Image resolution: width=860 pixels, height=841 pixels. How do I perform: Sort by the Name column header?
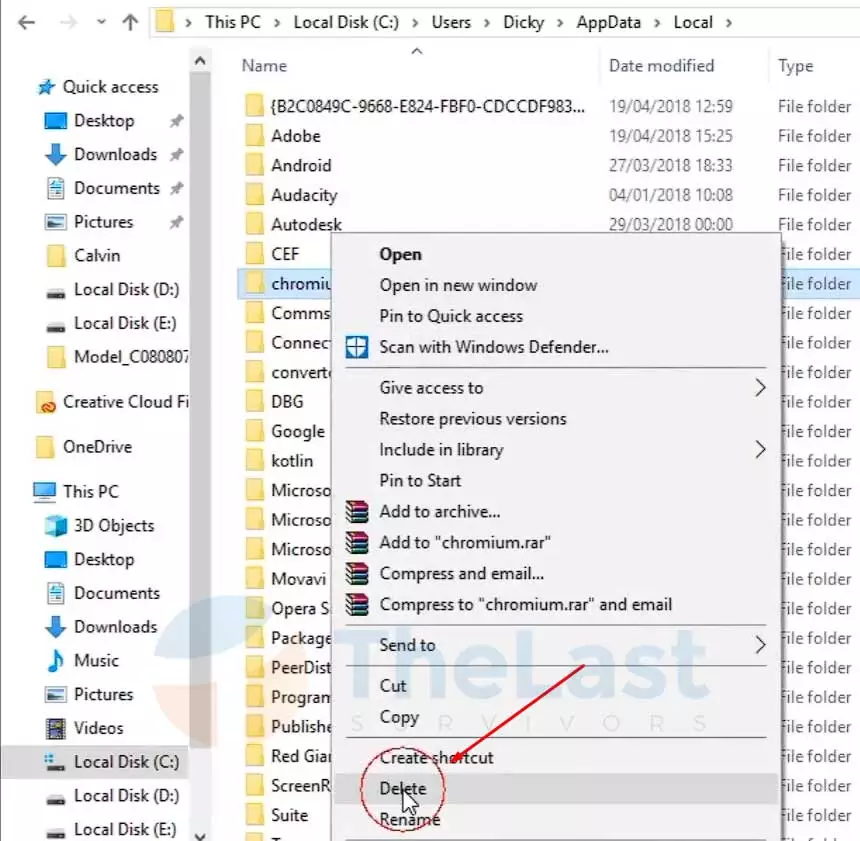point(264,66)
